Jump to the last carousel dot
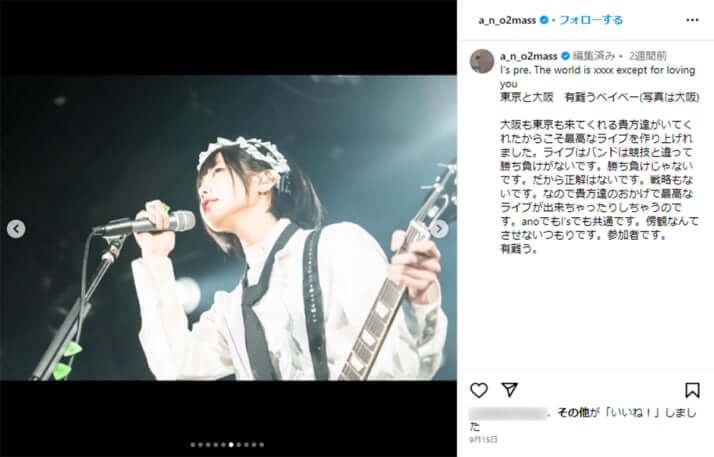The image size is (714, 457). [x=262, y=445]
